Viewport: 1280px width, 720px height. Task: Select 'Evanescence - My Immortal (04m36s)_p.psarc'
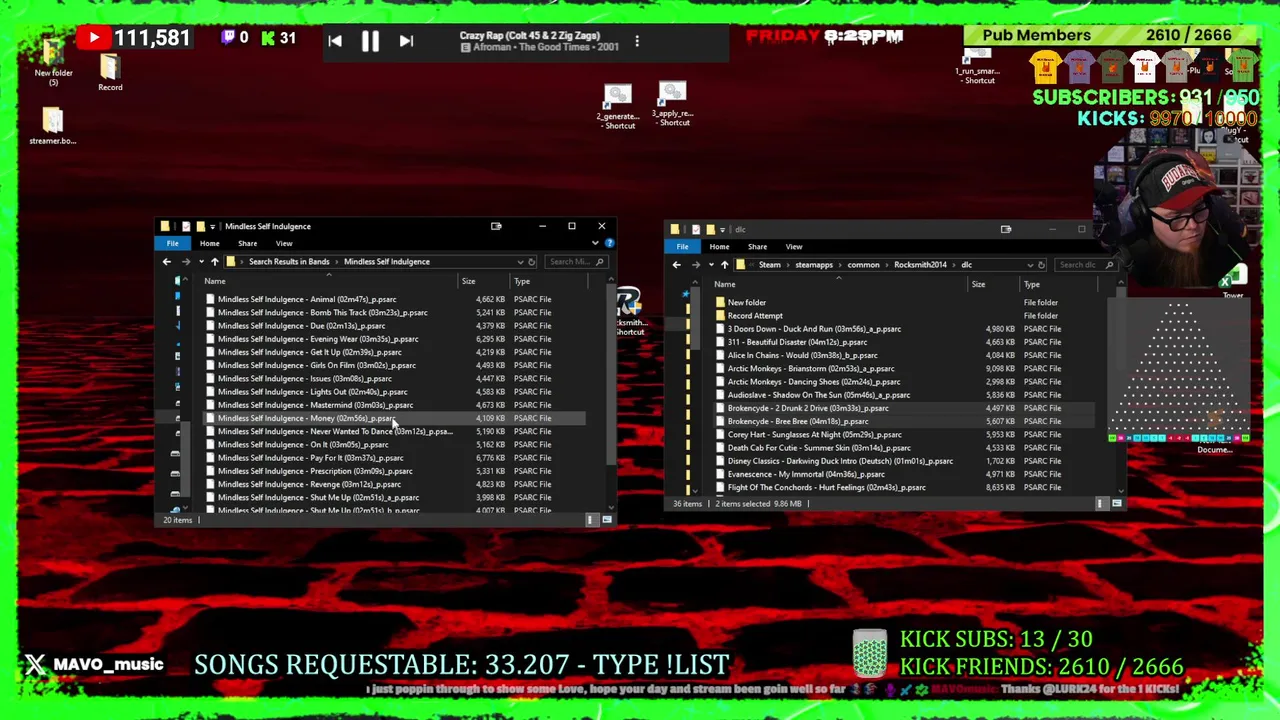(904, 474)
